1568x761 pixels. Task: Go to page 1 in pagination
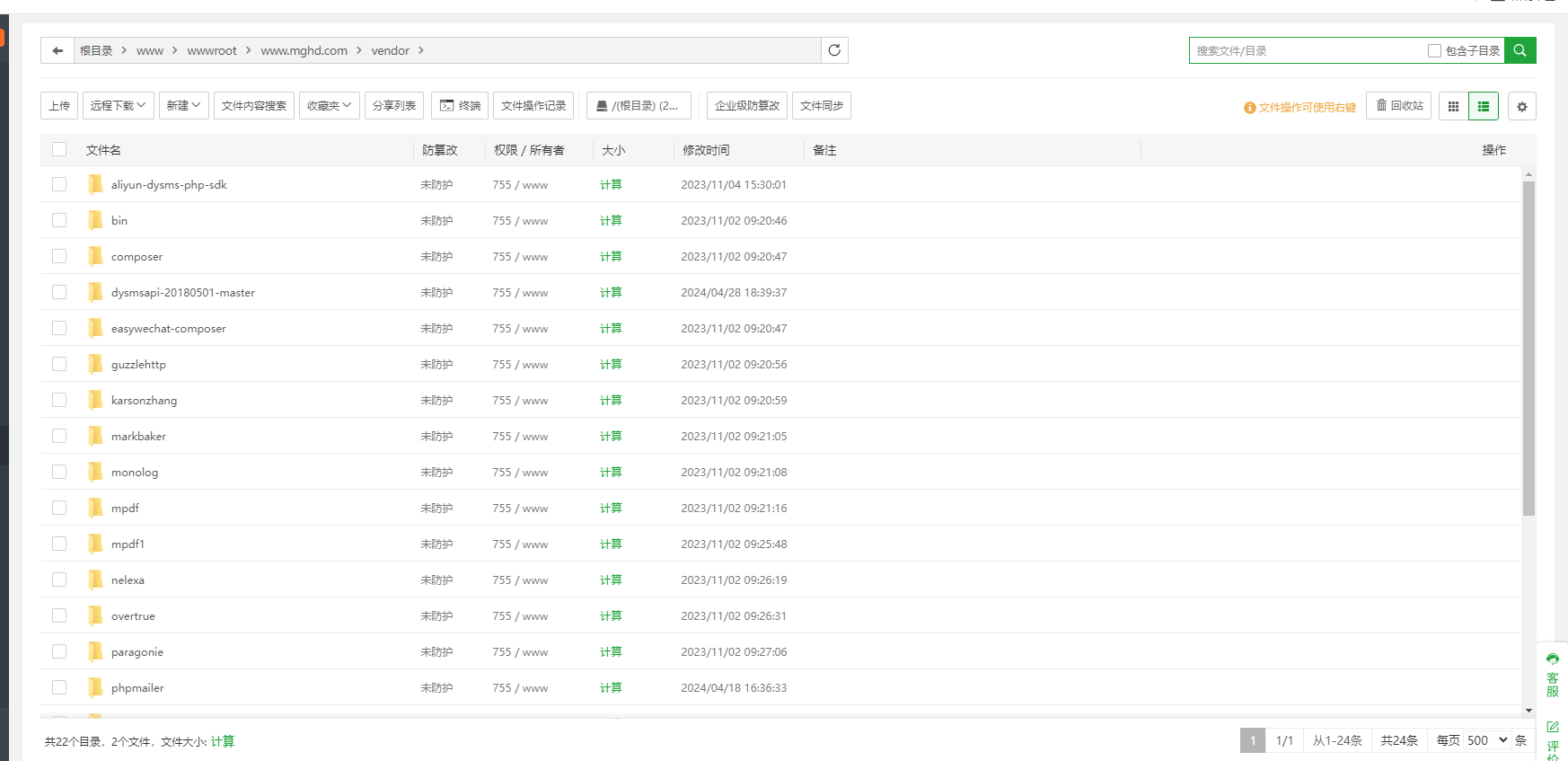1253,740
